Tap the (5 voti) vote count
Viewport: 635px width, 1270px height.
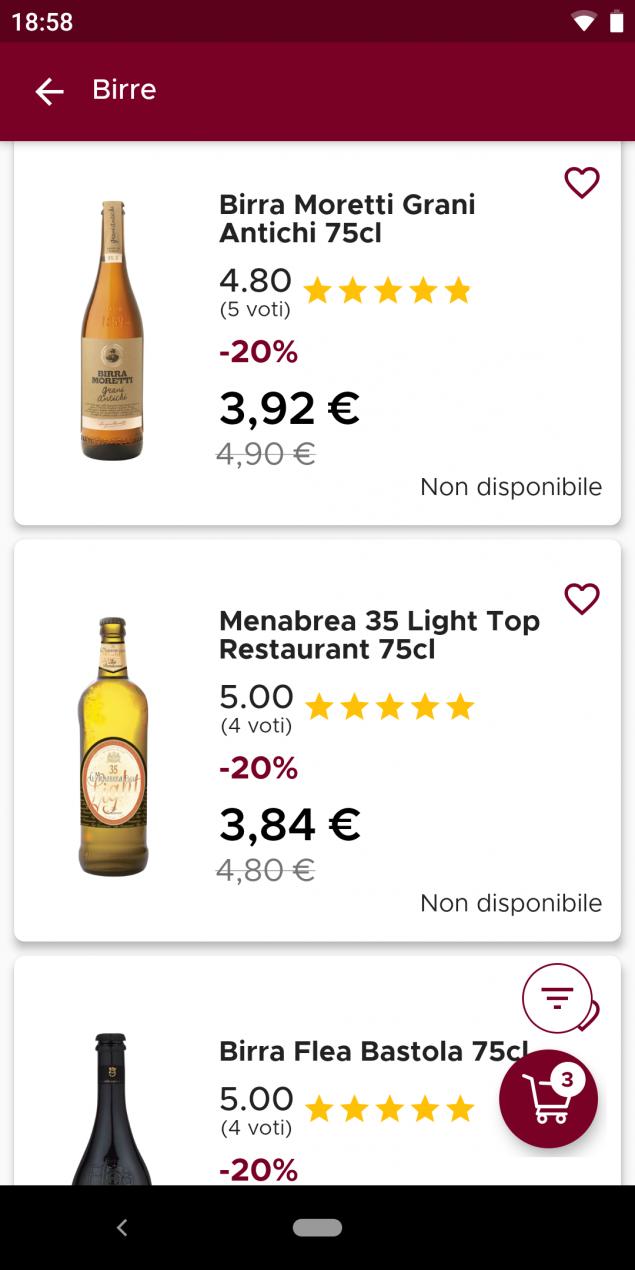point(255,310)
